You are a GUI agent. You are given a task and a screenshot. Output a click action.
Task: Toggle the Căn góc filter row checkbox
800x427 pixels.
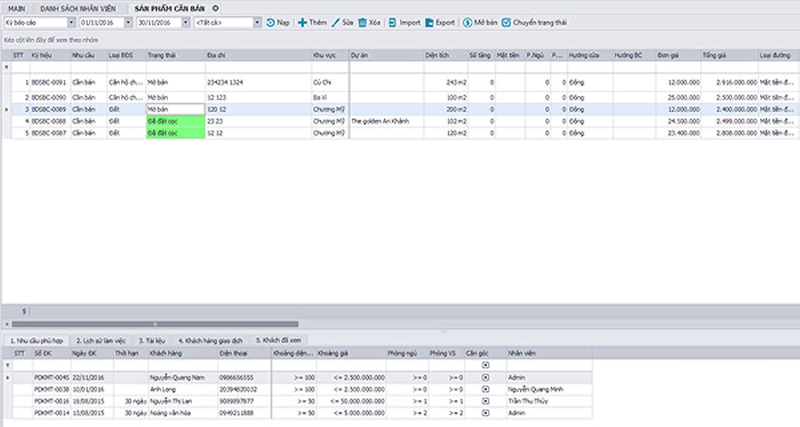click(485, 365)
